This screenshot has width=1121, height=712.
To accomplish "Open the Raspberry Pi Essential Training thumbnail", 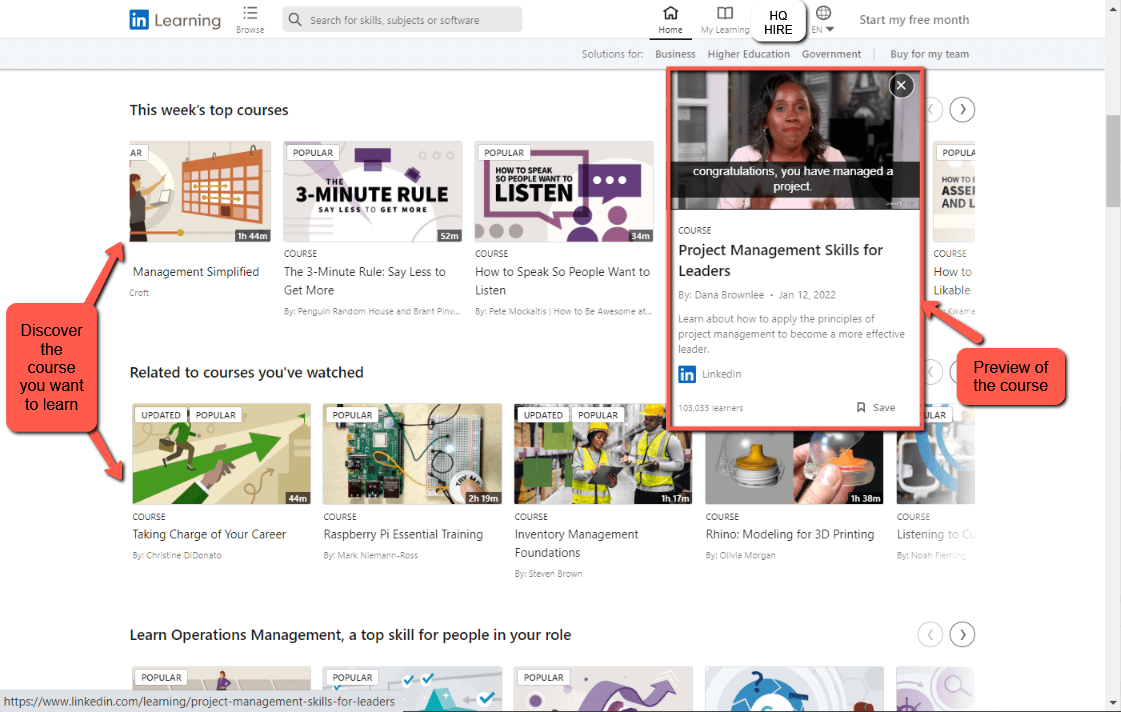I will 412,453.
